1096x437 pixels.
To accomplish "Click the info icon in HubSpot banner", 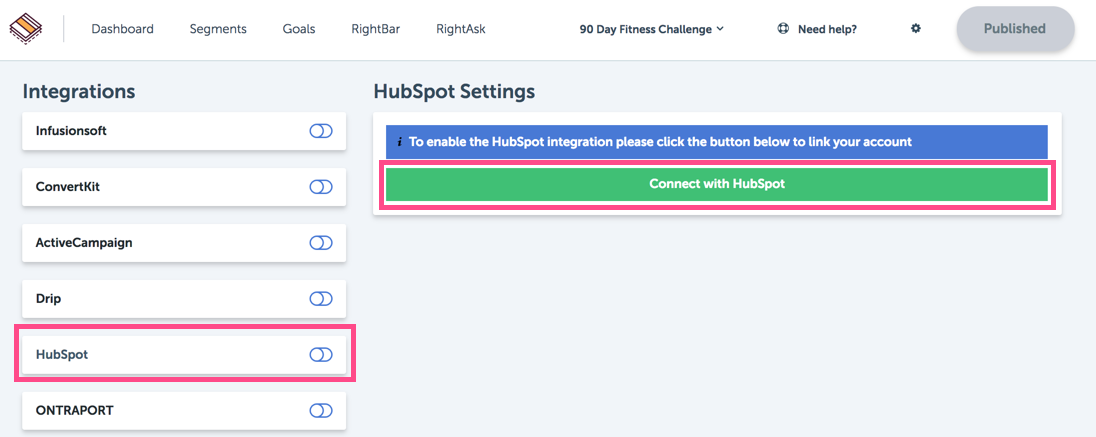I will click(x=399, y=142).
